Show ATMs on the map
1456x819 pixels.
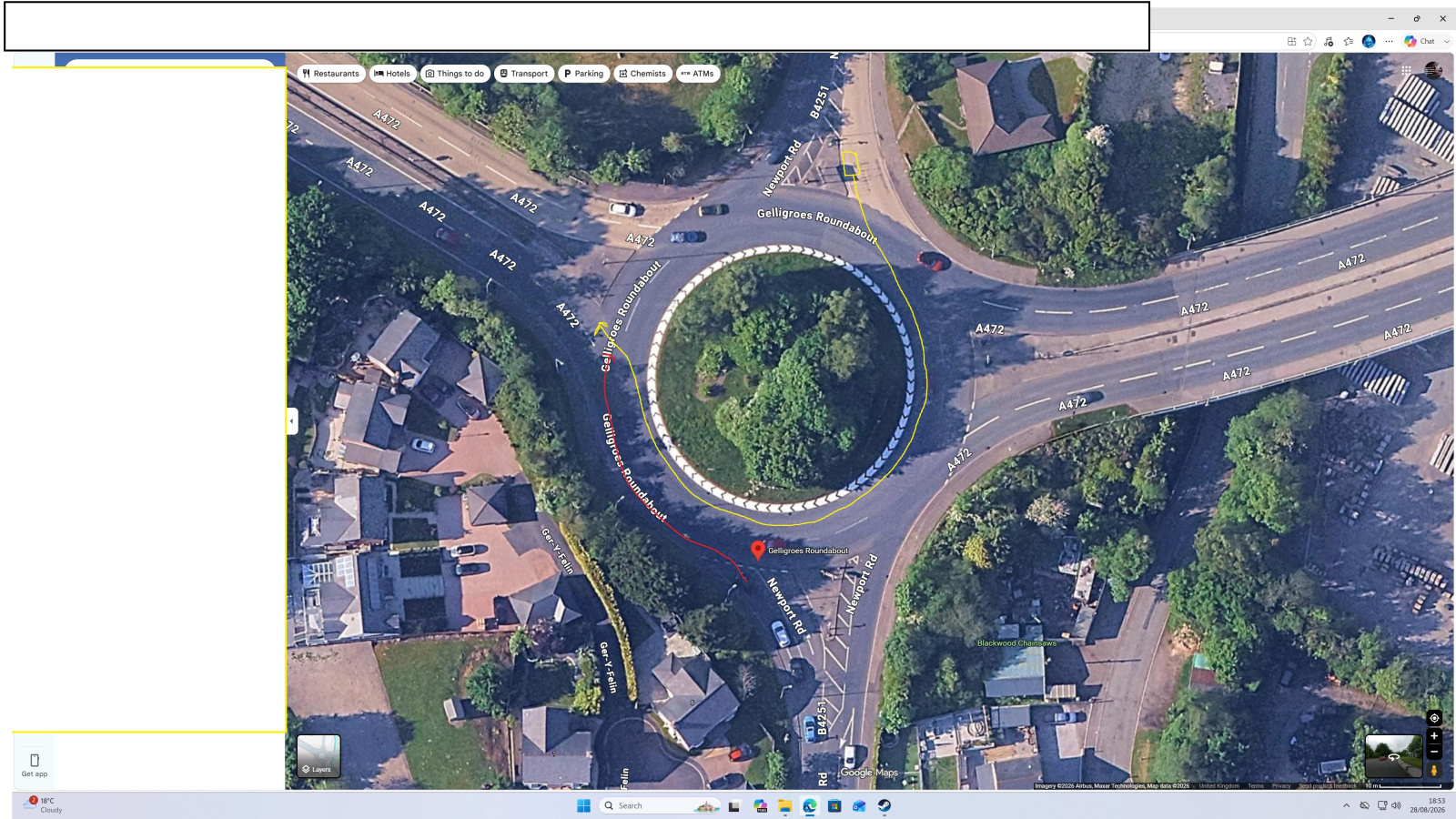[x=698, y=74]
